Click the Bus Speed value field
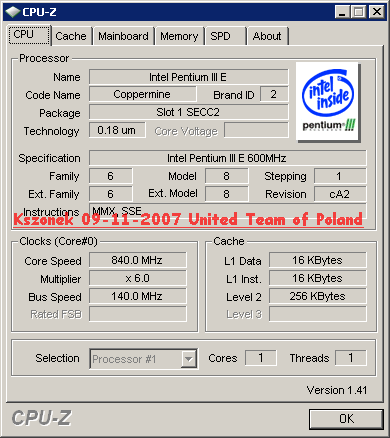This screenshot has height=438, width=390. [138, 296]
